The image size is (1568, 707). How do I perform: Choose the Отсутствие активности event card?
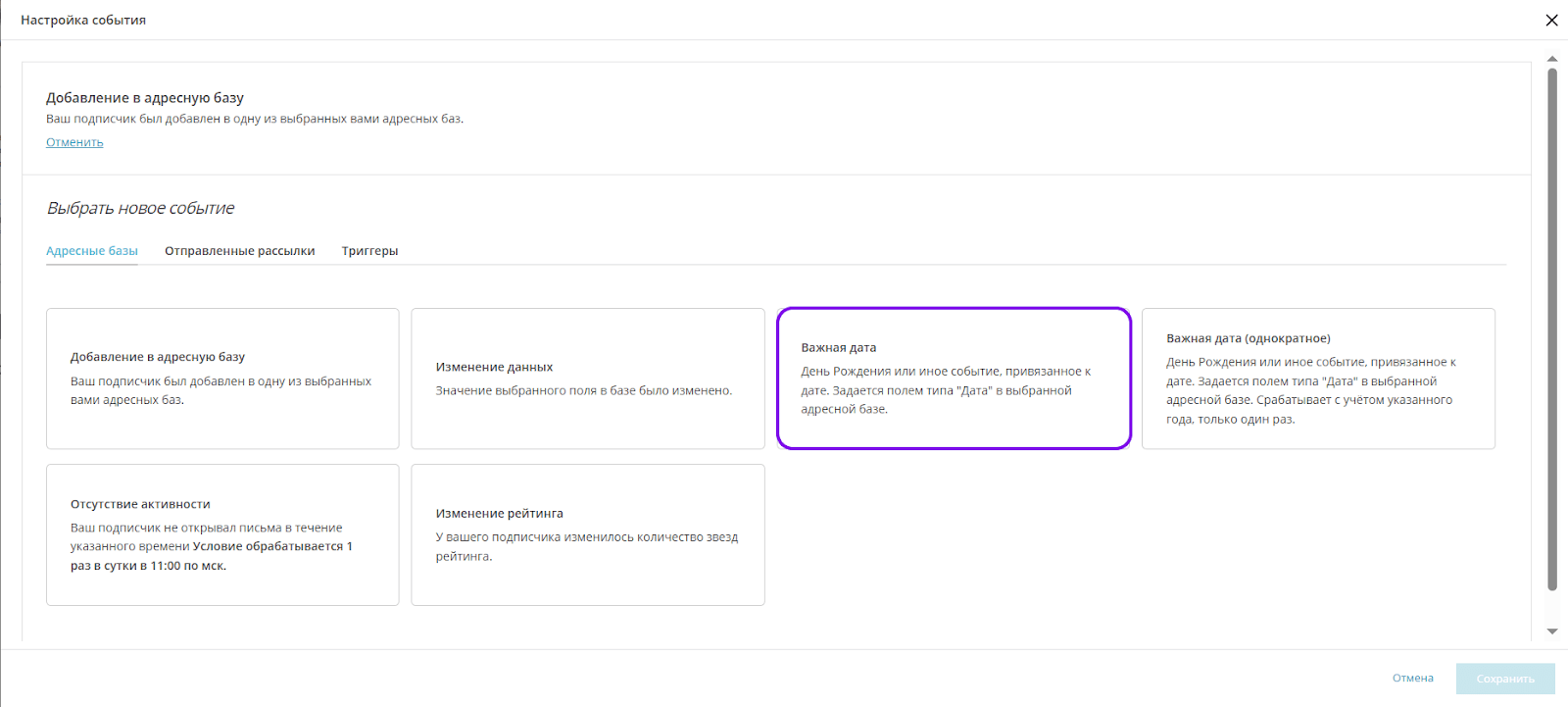[222, 534]
